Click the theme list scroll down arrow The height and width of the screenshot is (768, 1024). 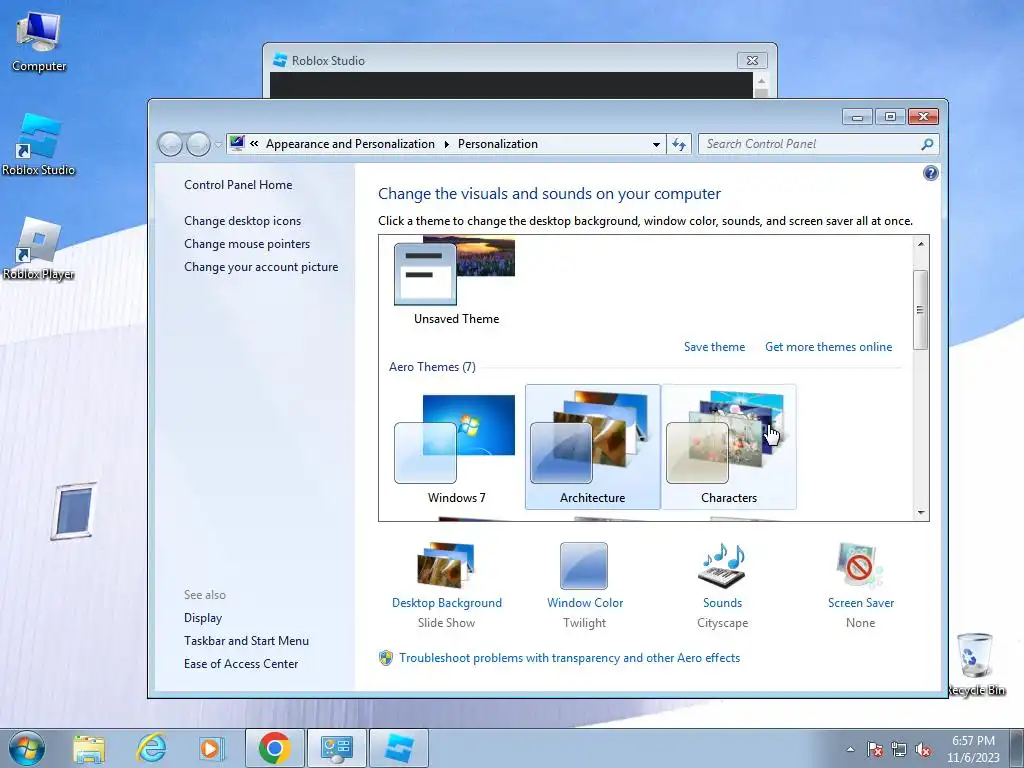[921, 513]
